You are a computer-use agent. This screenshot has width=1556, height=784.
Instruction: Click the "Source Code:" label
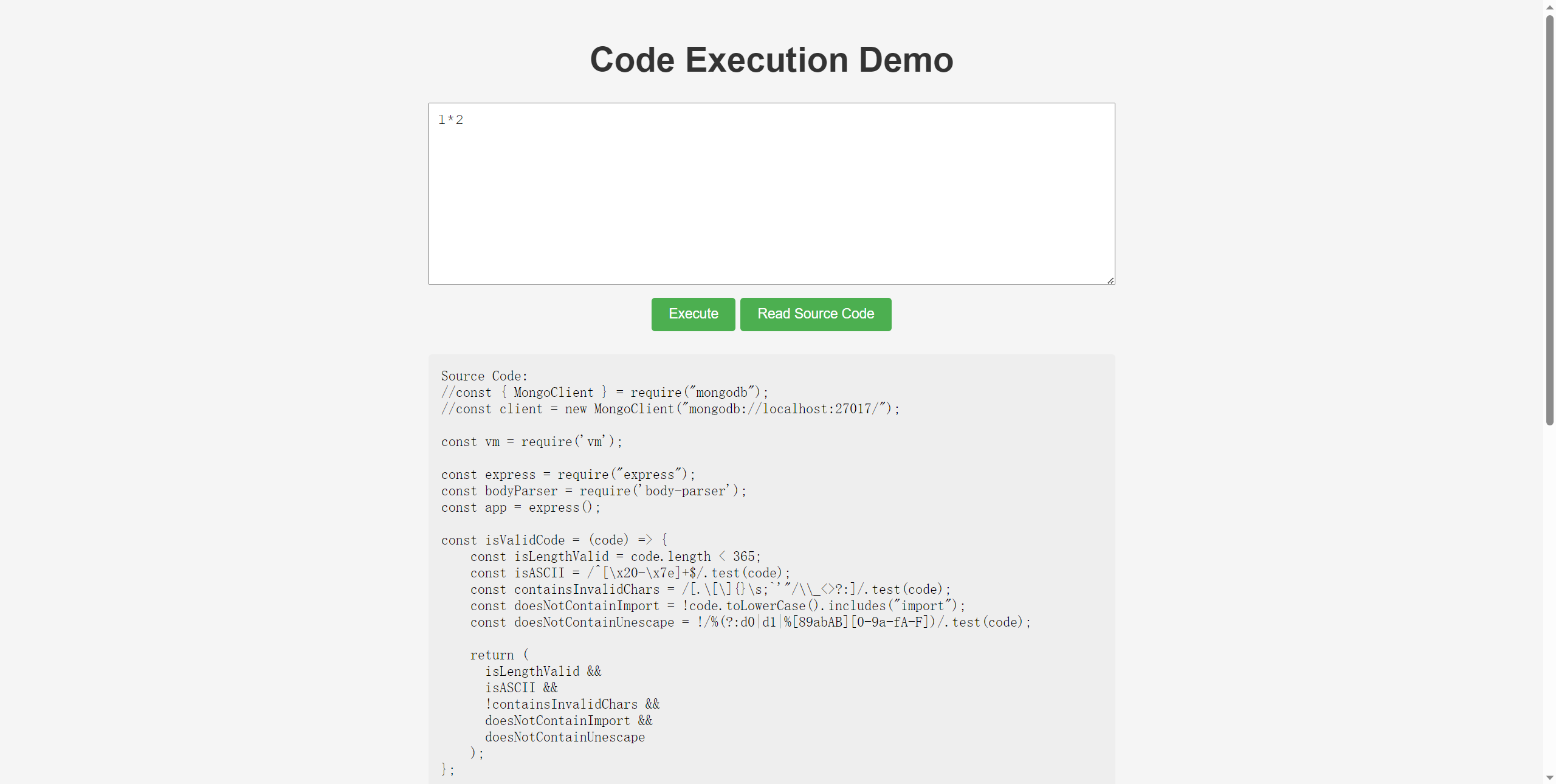(484, 376)
